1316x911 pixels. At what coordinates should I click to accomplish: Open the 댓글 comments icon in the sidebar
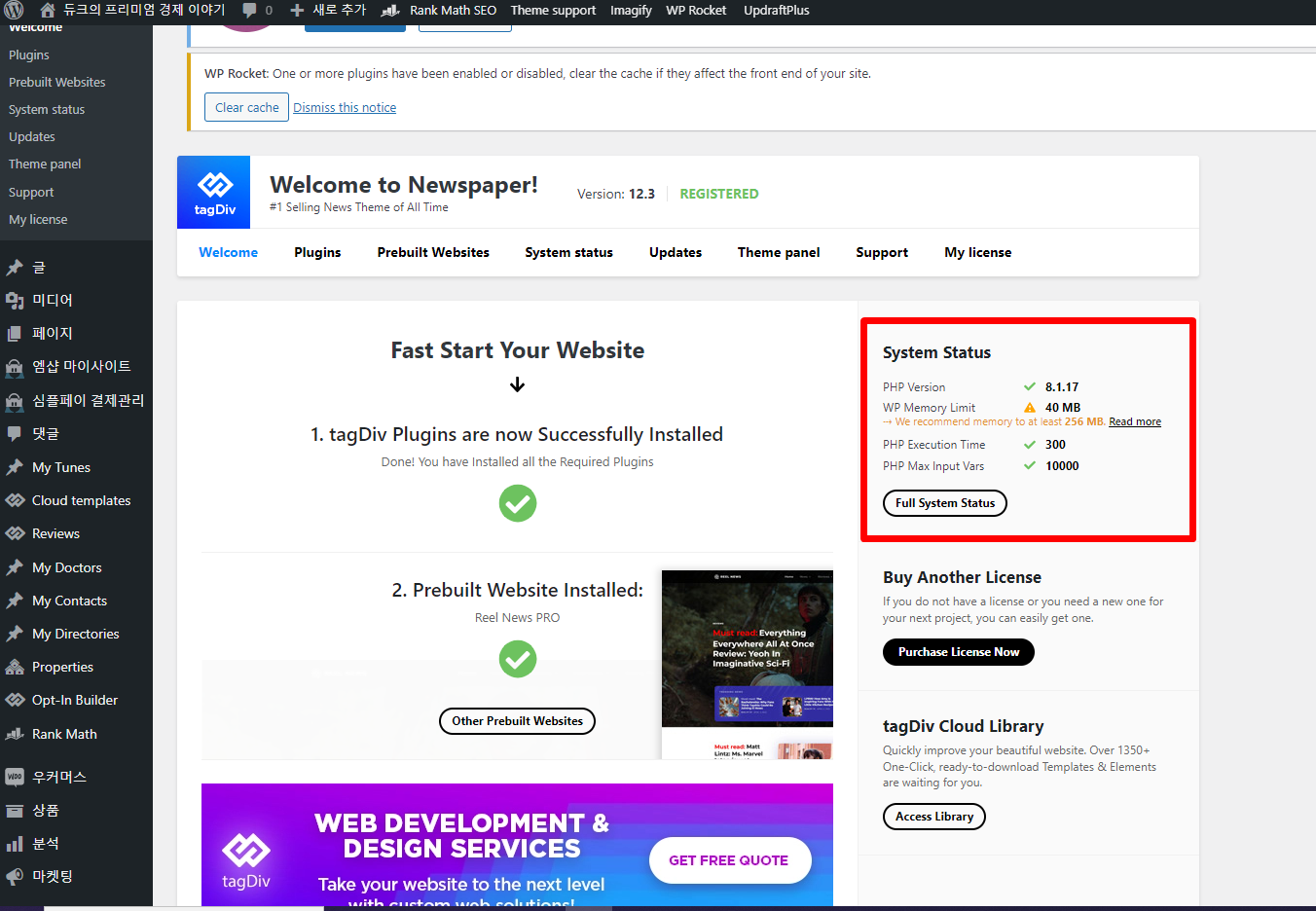click(x=15, y=434)
